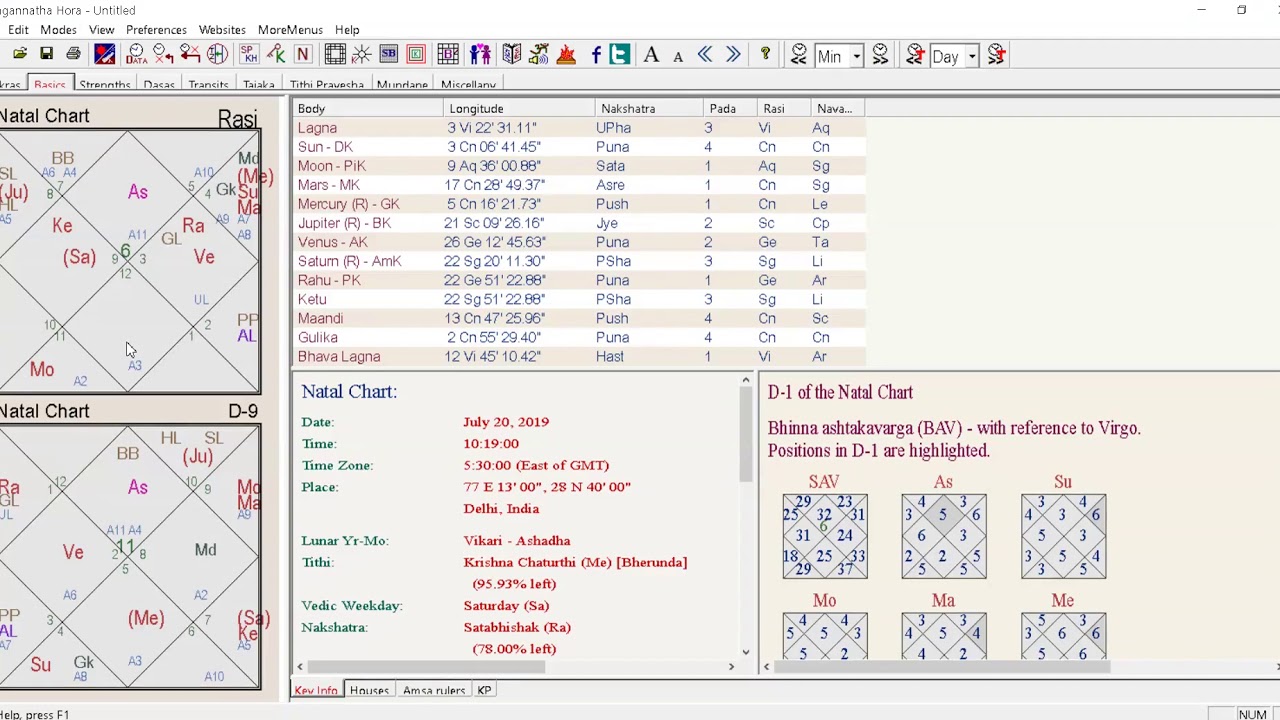Step transit time forward by Day
Screen dimensions: 1280x720
[996, 55]
